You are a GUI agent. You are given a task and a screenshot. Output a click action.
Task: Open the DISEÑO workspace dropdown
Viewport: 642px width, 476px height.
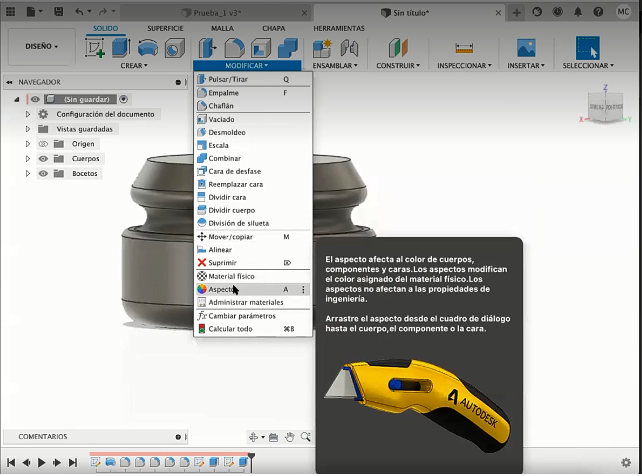point(42,46)
